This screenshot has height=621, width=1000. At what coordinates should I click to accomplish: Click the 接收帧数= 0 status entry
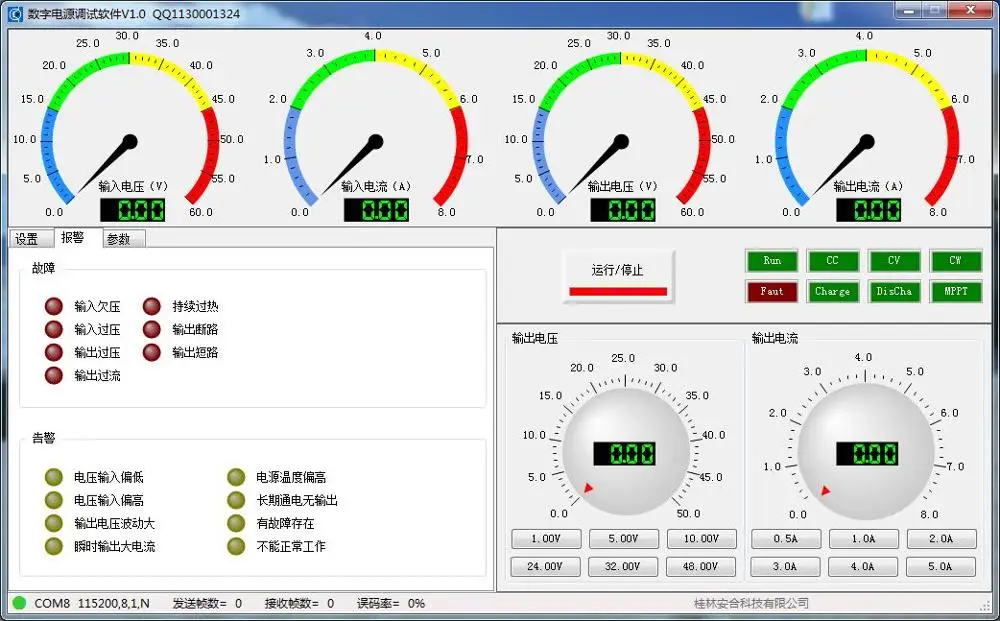(x=299, y=603)
